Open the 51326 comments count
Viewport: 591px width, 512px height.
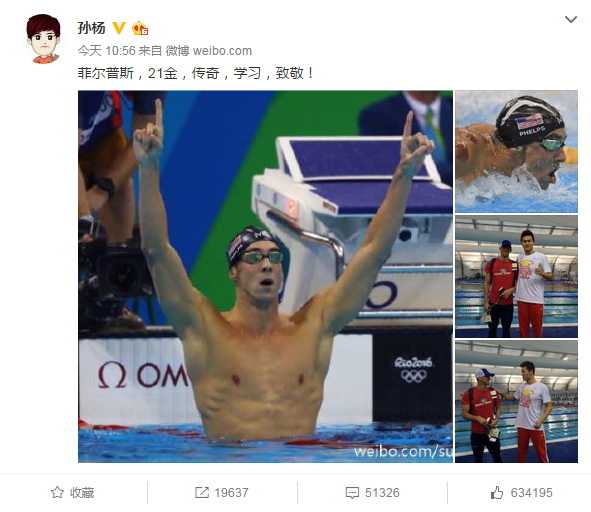(x=382, y=492)
